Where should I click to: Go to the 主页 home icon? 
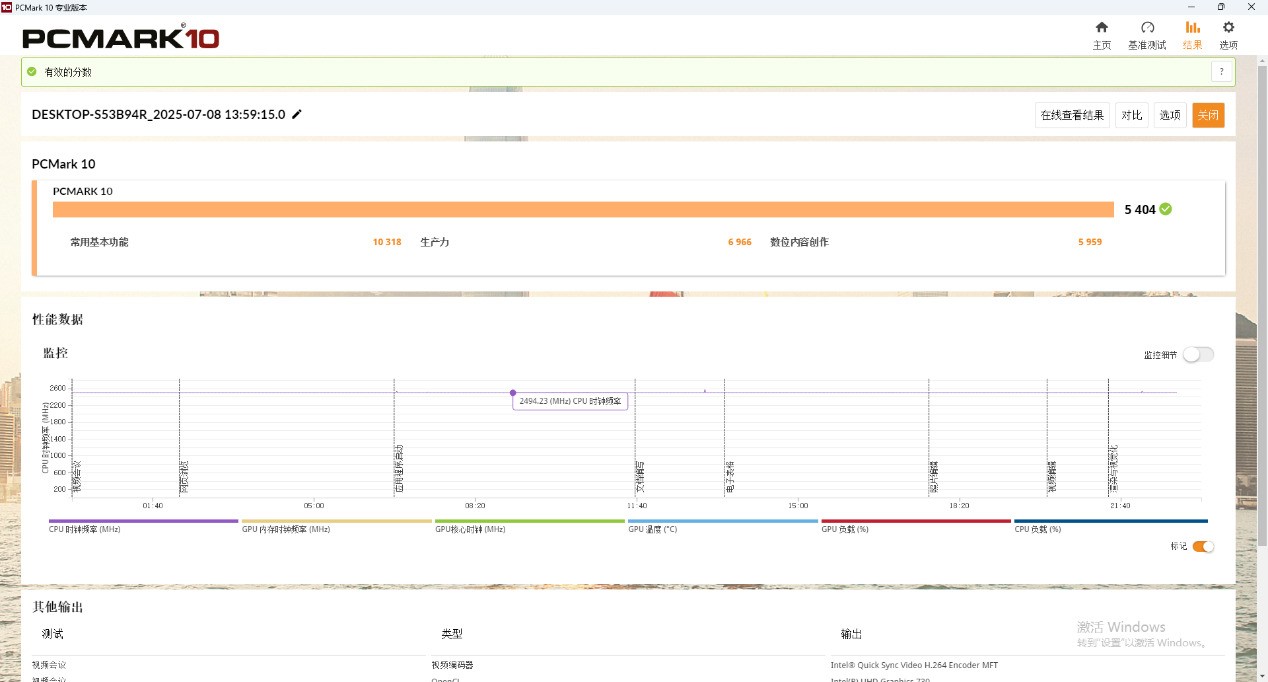(1101, 28)
